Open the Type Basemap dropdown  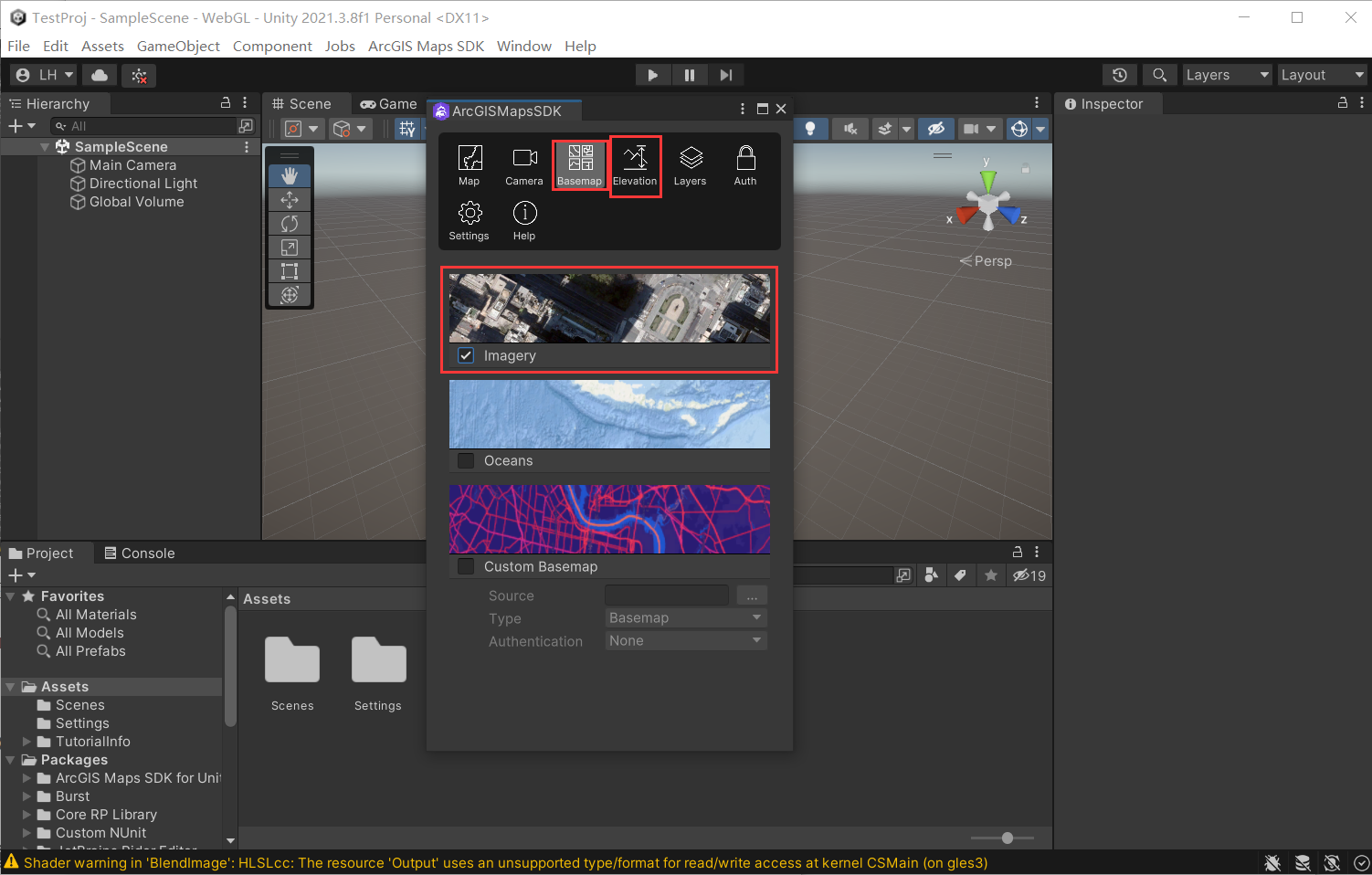pos(686,618)
